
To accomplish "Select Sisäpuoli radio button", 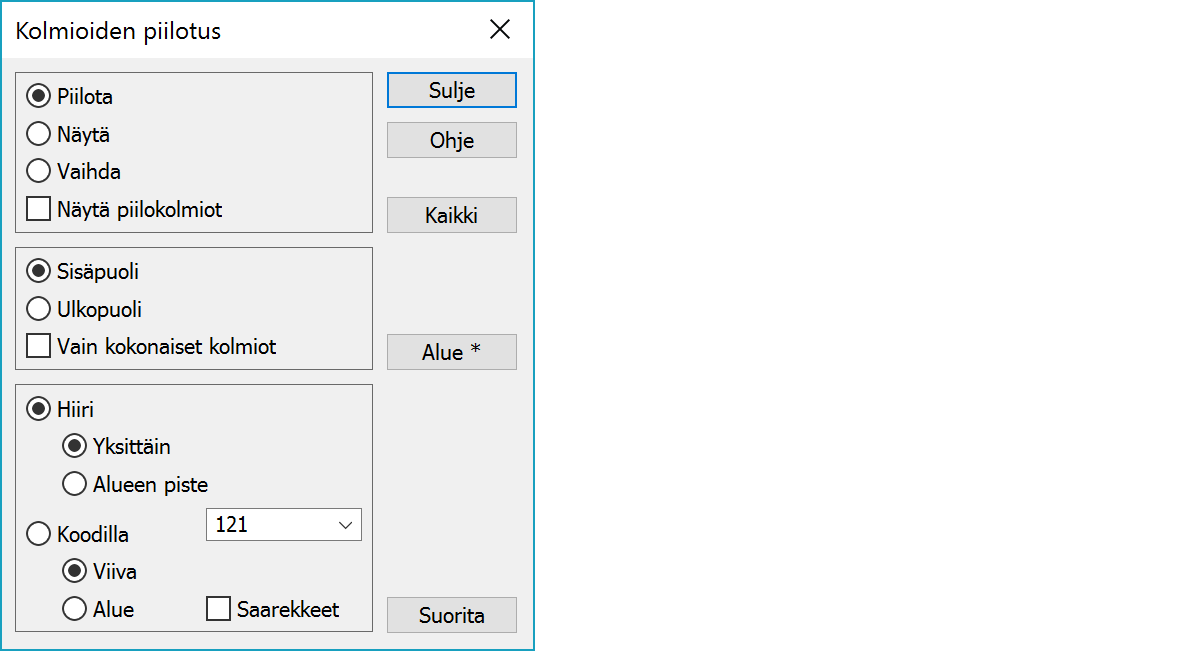I will coord(39,271).
